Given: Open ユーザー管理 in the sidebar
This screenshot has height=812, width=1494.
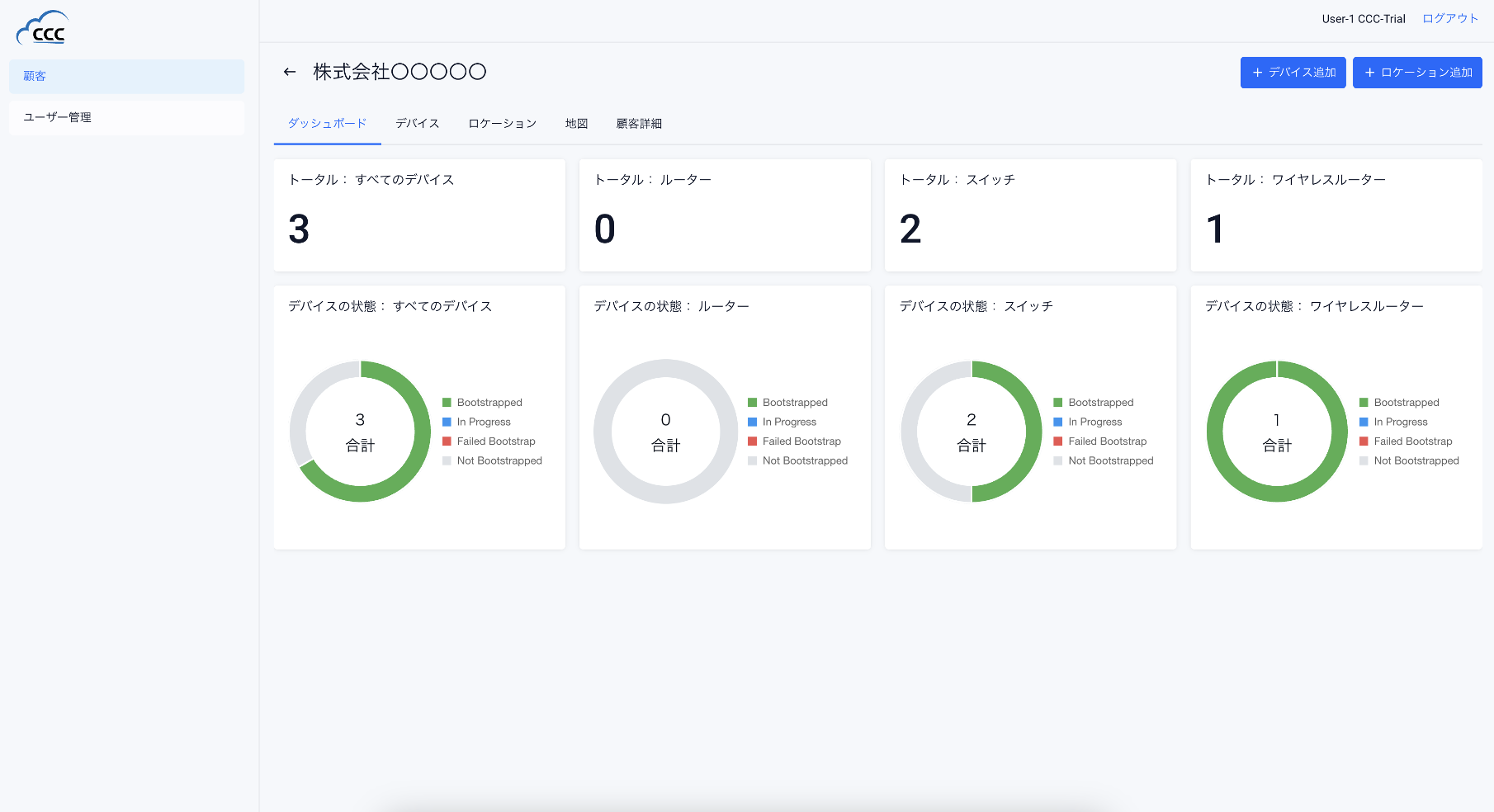Looking at the screenshot, I should pyautogui.click(x=126, y=117).
